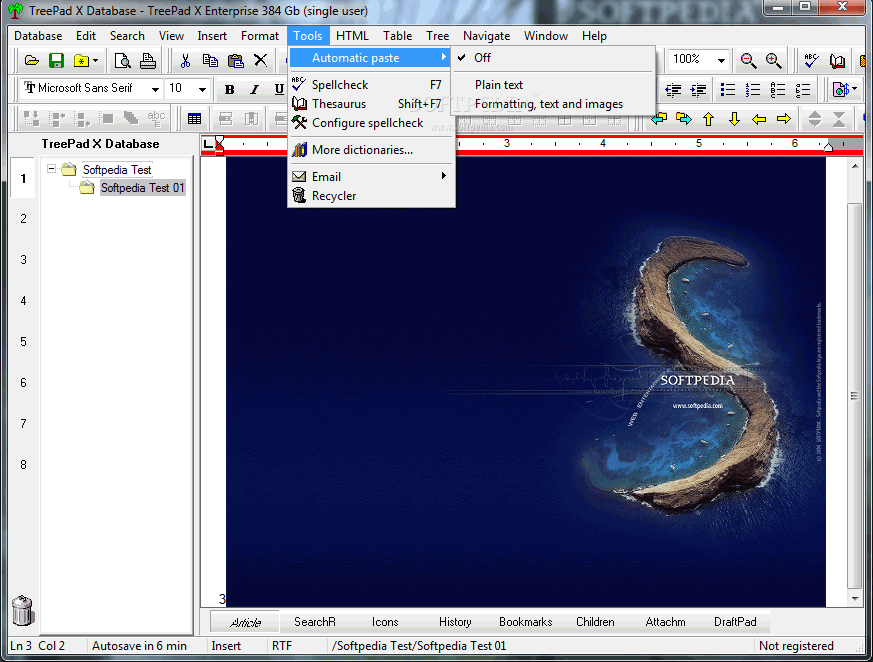Zoom out with the minus magnifier
The height and width of the screenshot is (662, 873).
click(x=748, y=60)
